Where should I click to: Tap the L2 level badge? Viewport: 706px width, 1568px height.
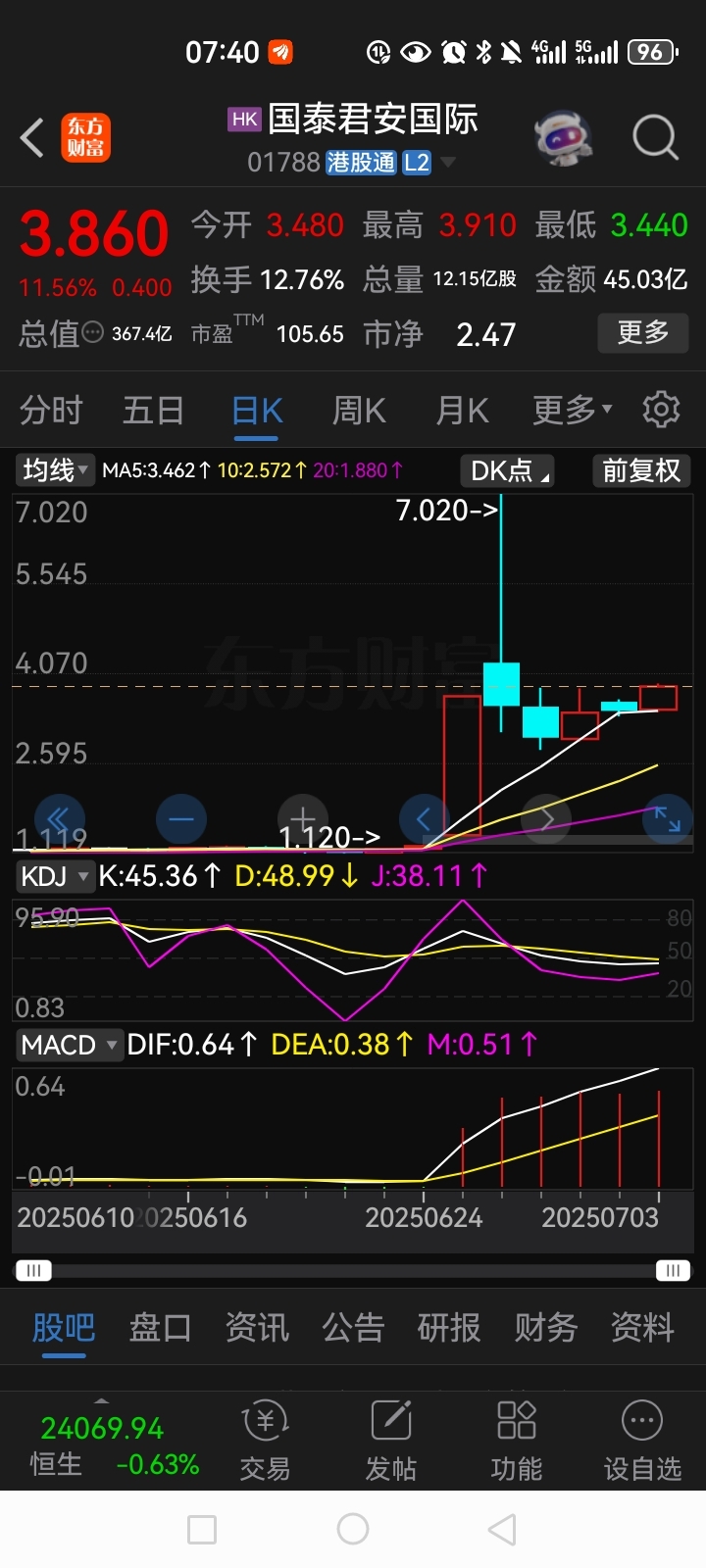[417, 163]
